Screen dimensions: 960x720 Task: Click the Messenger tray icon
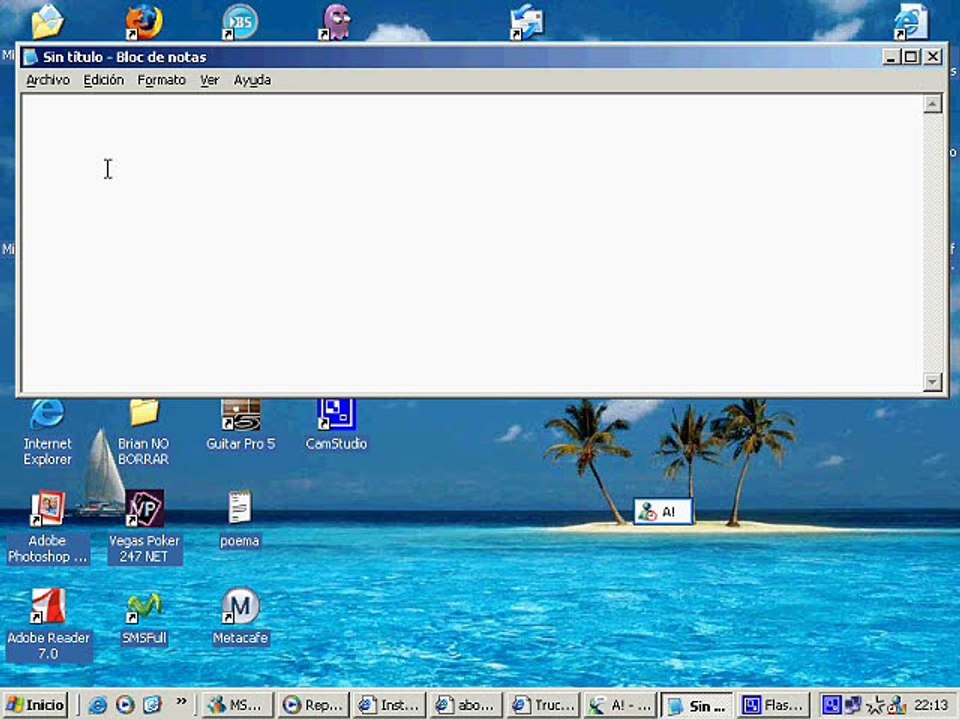point(896,705)
